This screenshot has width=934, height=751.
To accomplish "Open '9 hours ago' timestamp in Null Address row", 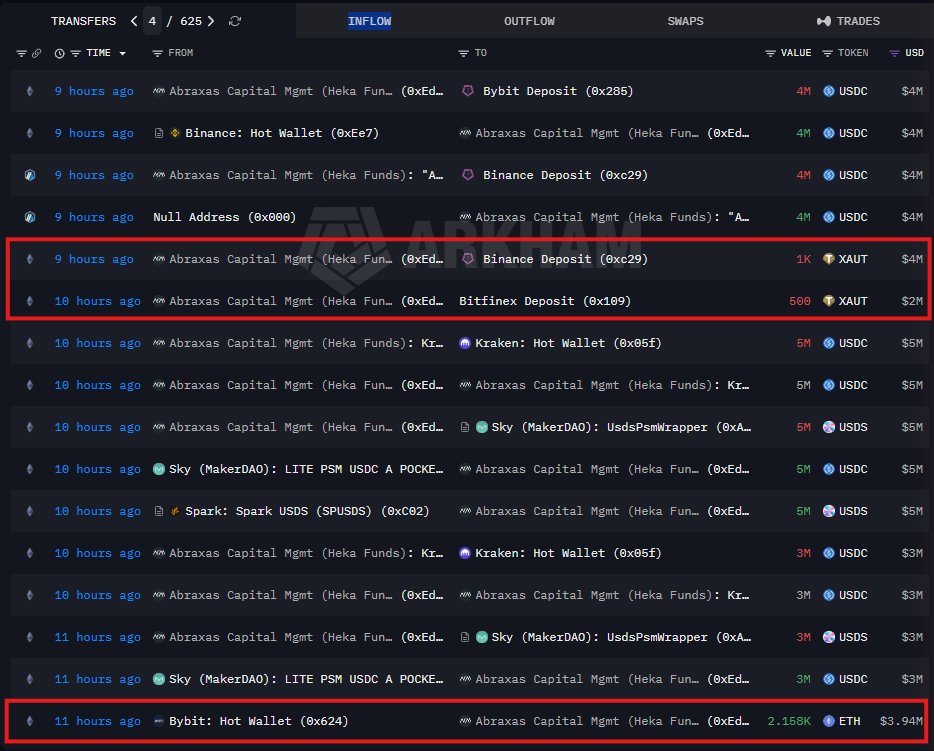I will click(94, 217).
